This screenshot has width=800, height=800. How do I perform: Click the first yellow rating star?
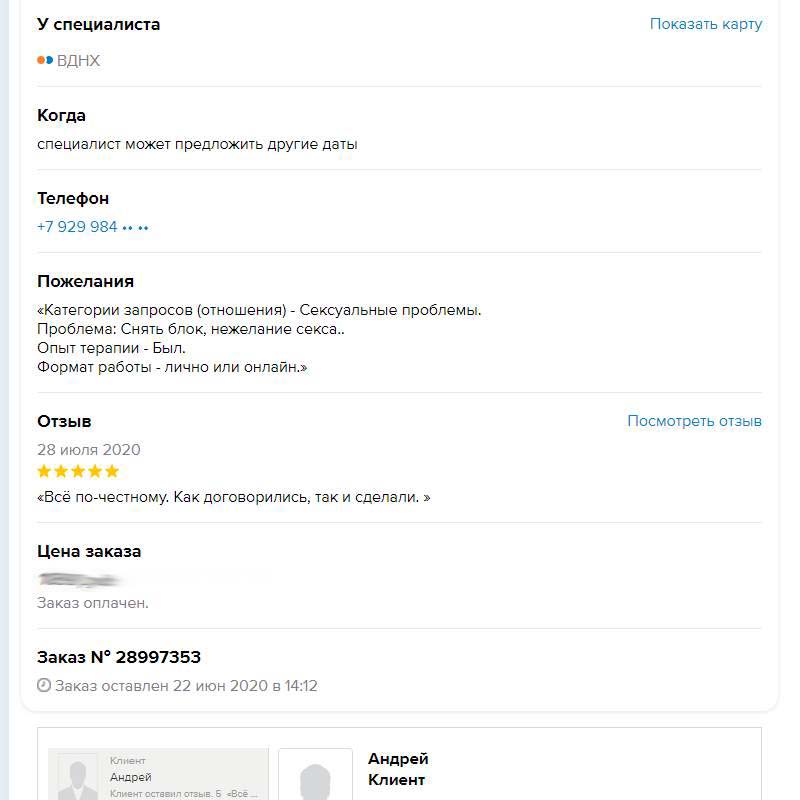point(44,471)
